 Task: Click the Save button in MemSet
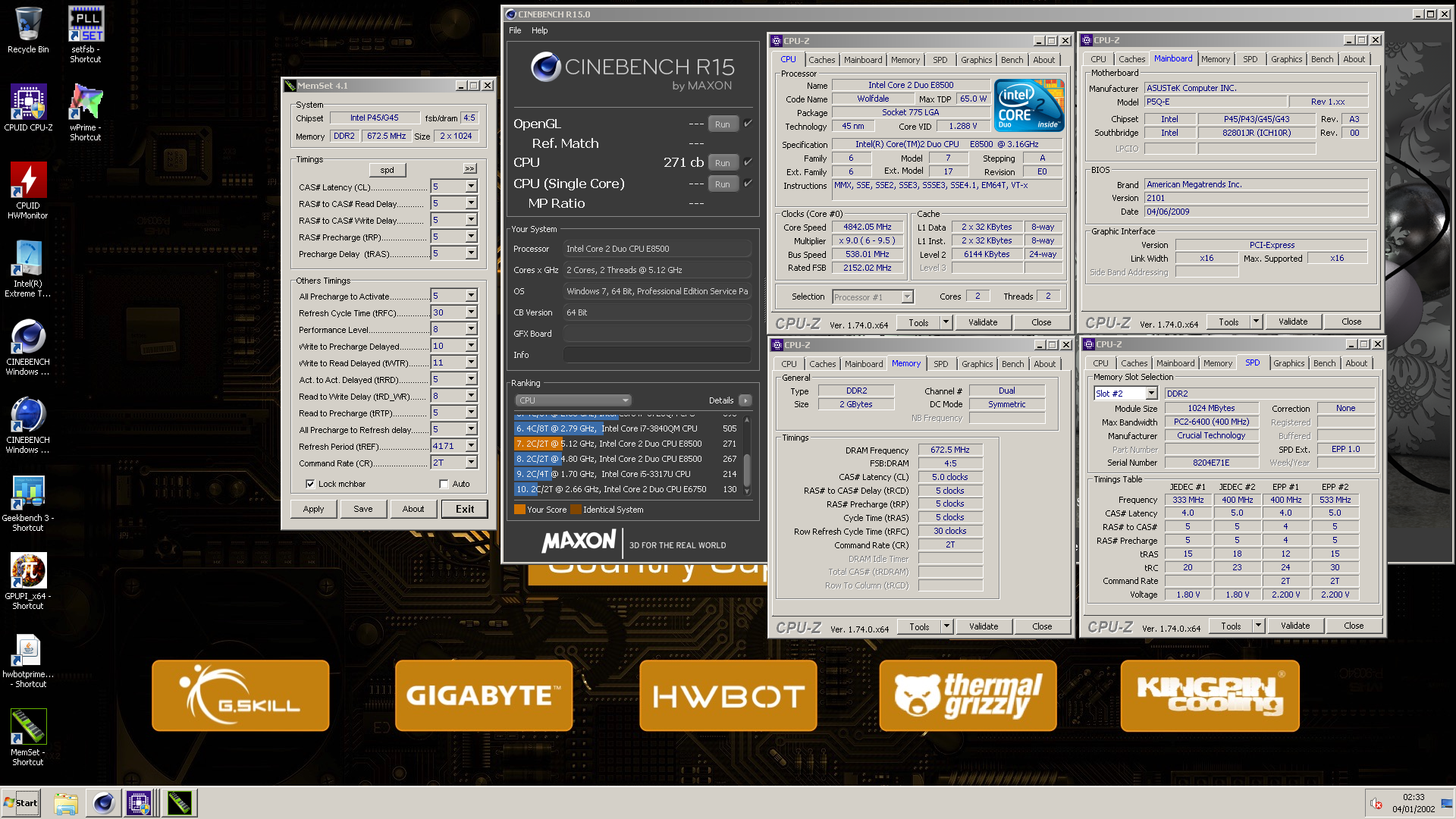point(362,509)
